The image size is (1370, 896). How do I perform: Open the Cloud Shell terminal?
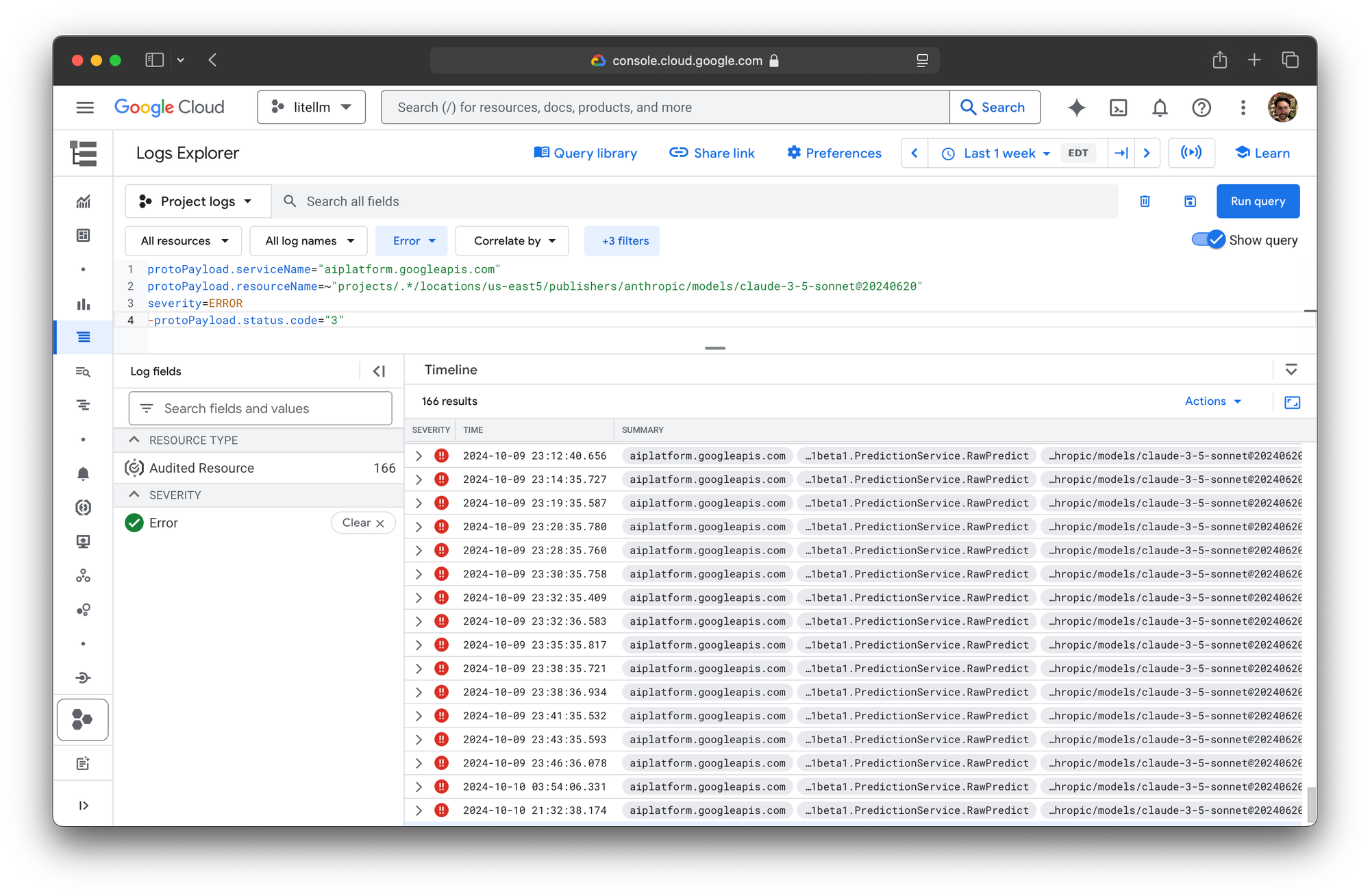[1118, 108]
